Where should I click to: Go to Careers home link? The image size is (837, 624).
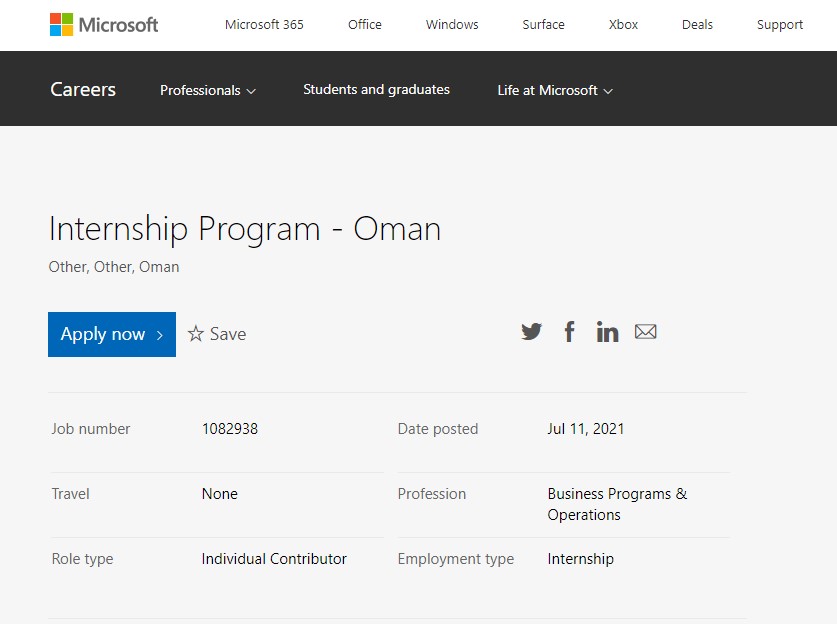(83, 89)
